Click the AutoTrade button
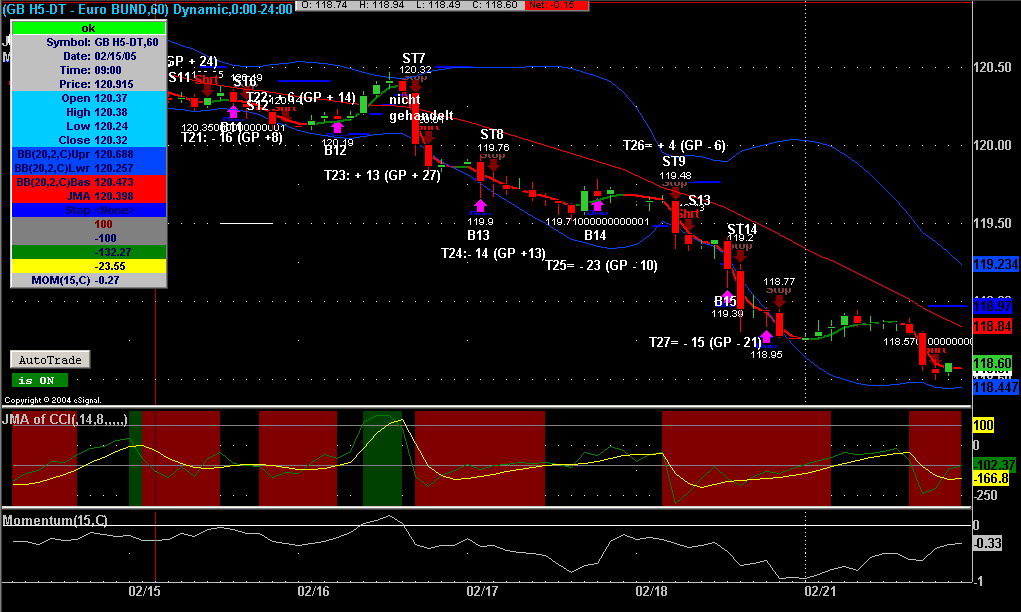The height and width of the screenshot is (612, 1021). click(50, 359)
